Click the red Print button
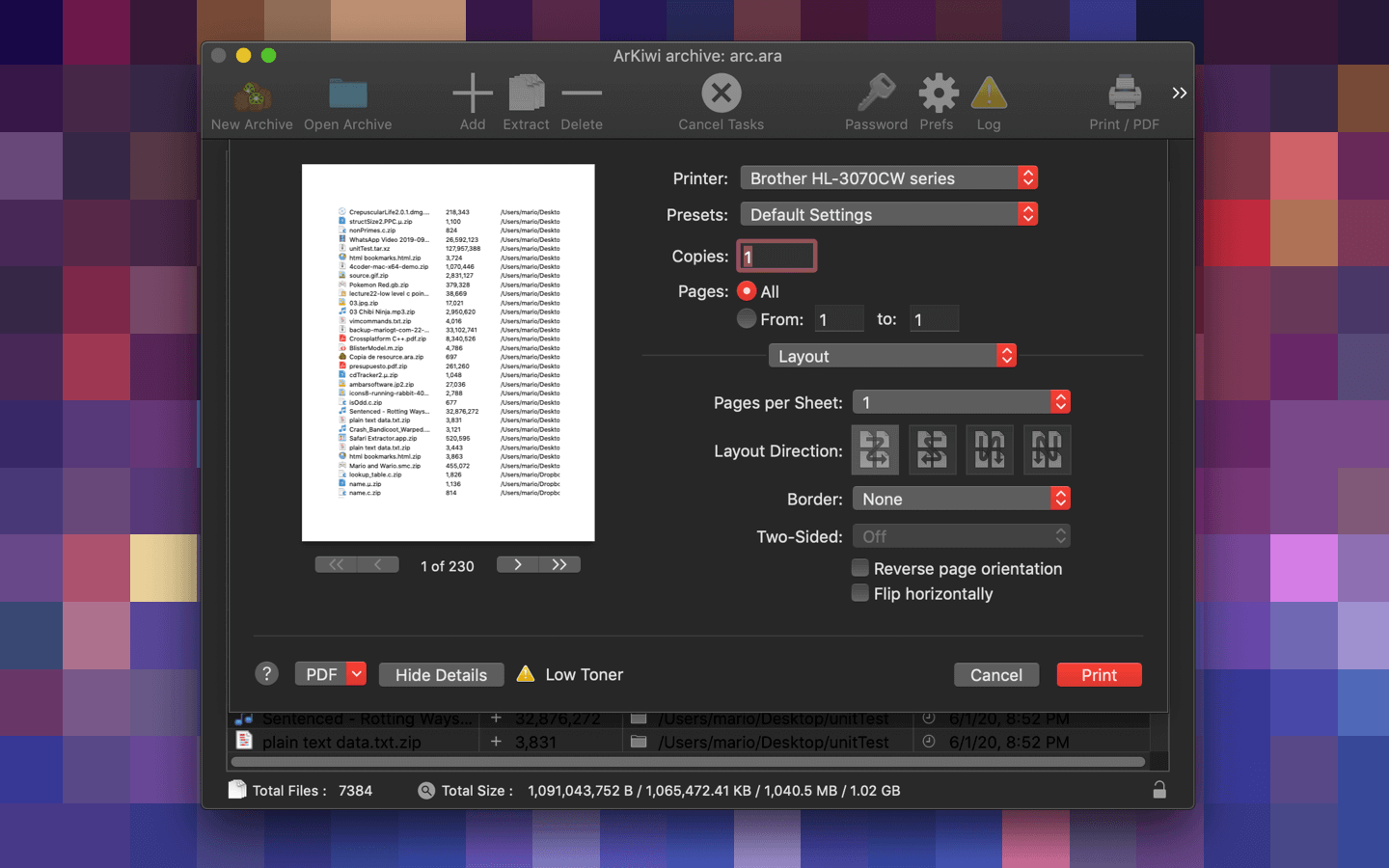This screenshot has width=1389, height=868. [1099, 675]
